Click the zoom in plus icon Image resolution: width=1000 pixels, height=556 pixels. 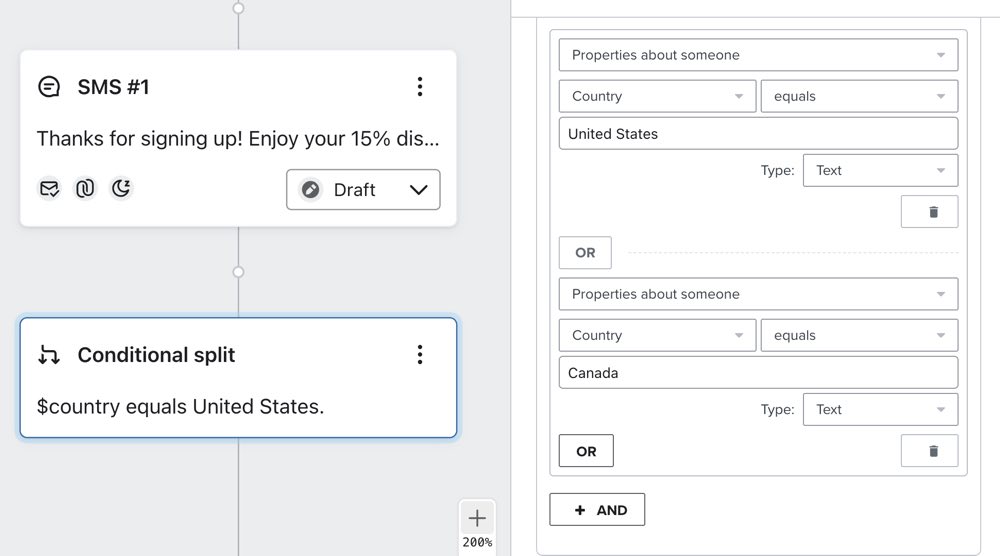tap(477, 518)
